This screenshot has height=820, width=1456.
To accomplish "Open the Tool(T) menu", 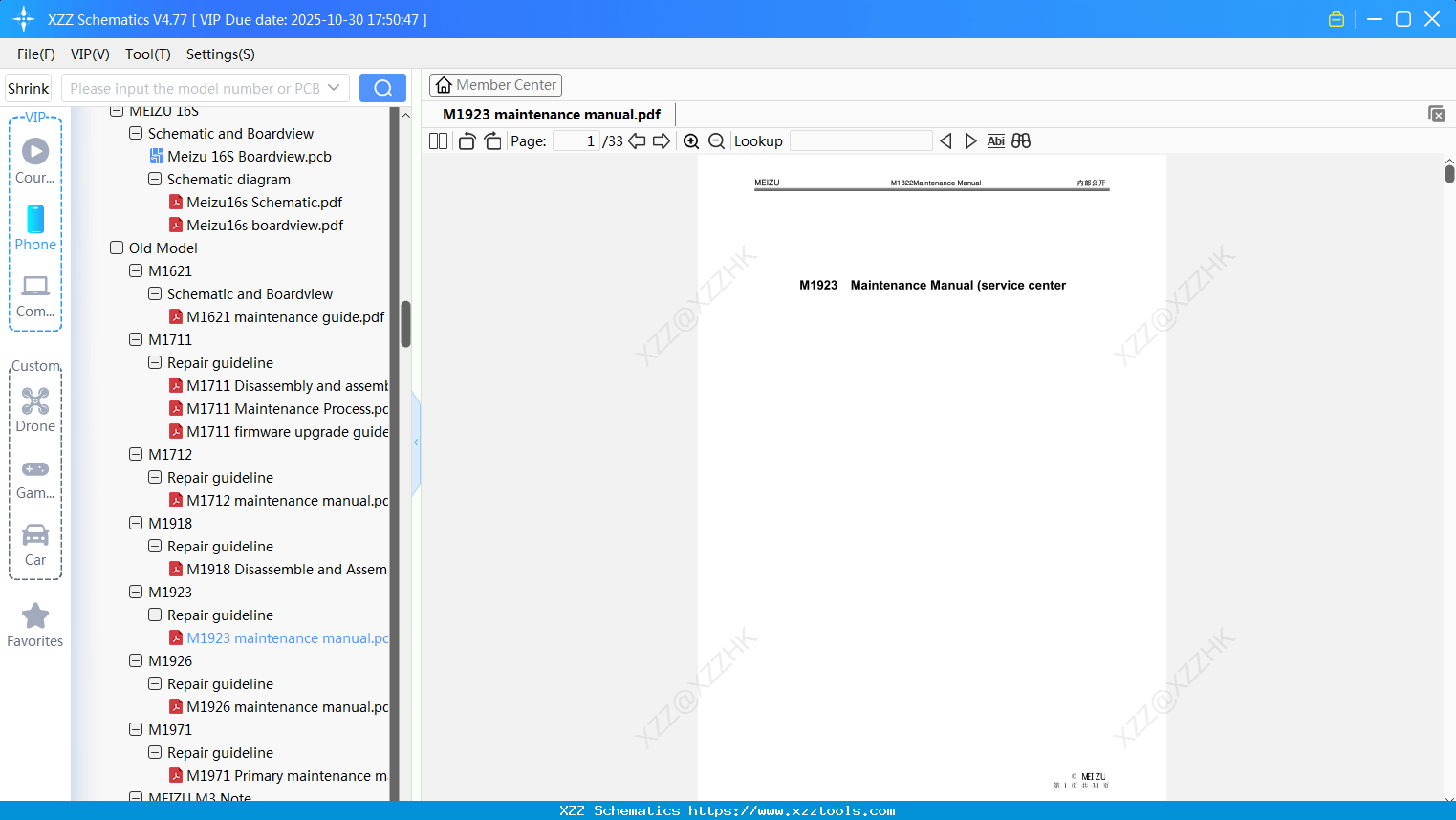I will point(148,54).
